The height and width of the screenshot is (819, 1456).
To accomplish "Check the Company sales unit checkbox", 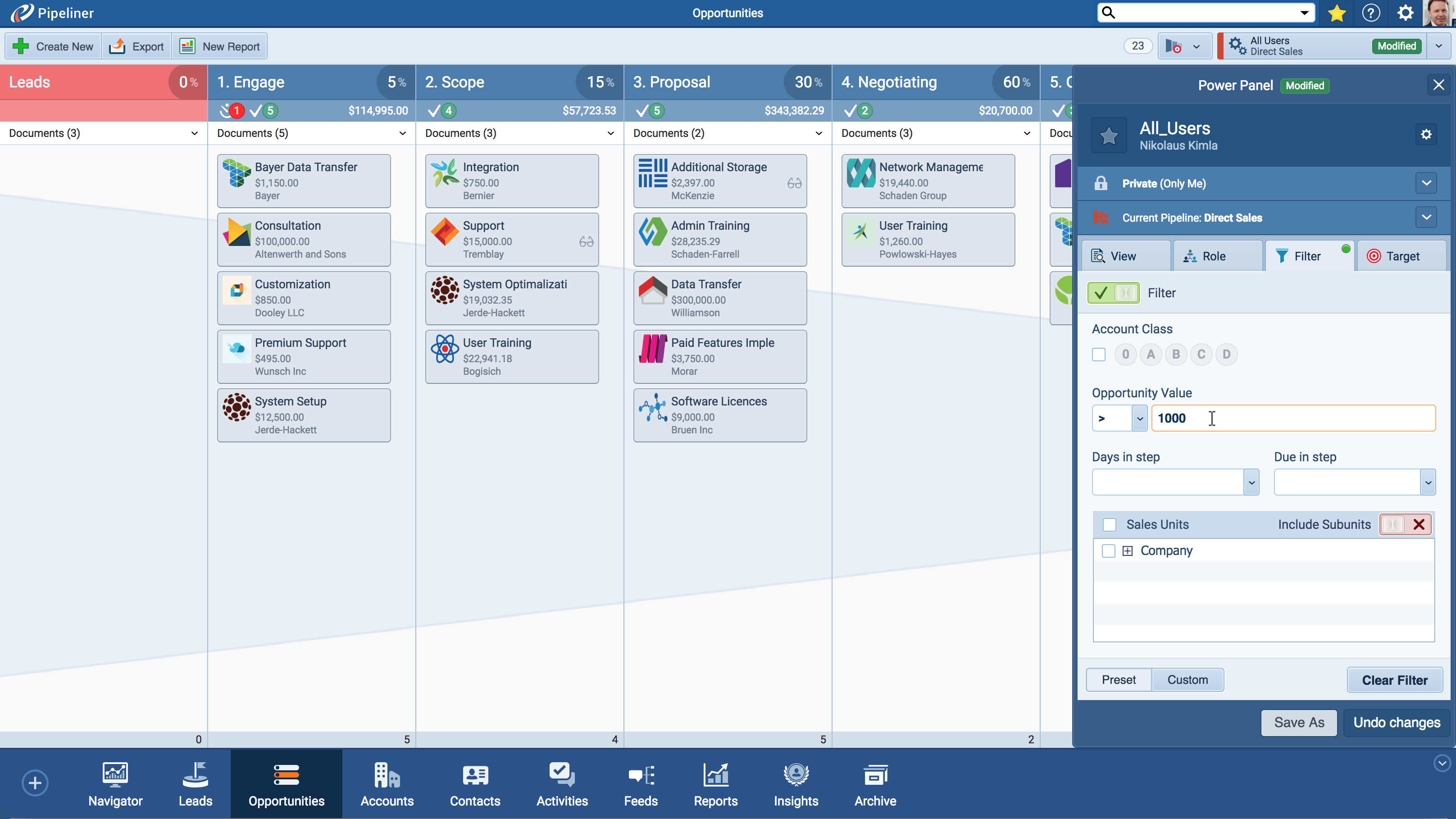I will click(x=1108, y=551).
